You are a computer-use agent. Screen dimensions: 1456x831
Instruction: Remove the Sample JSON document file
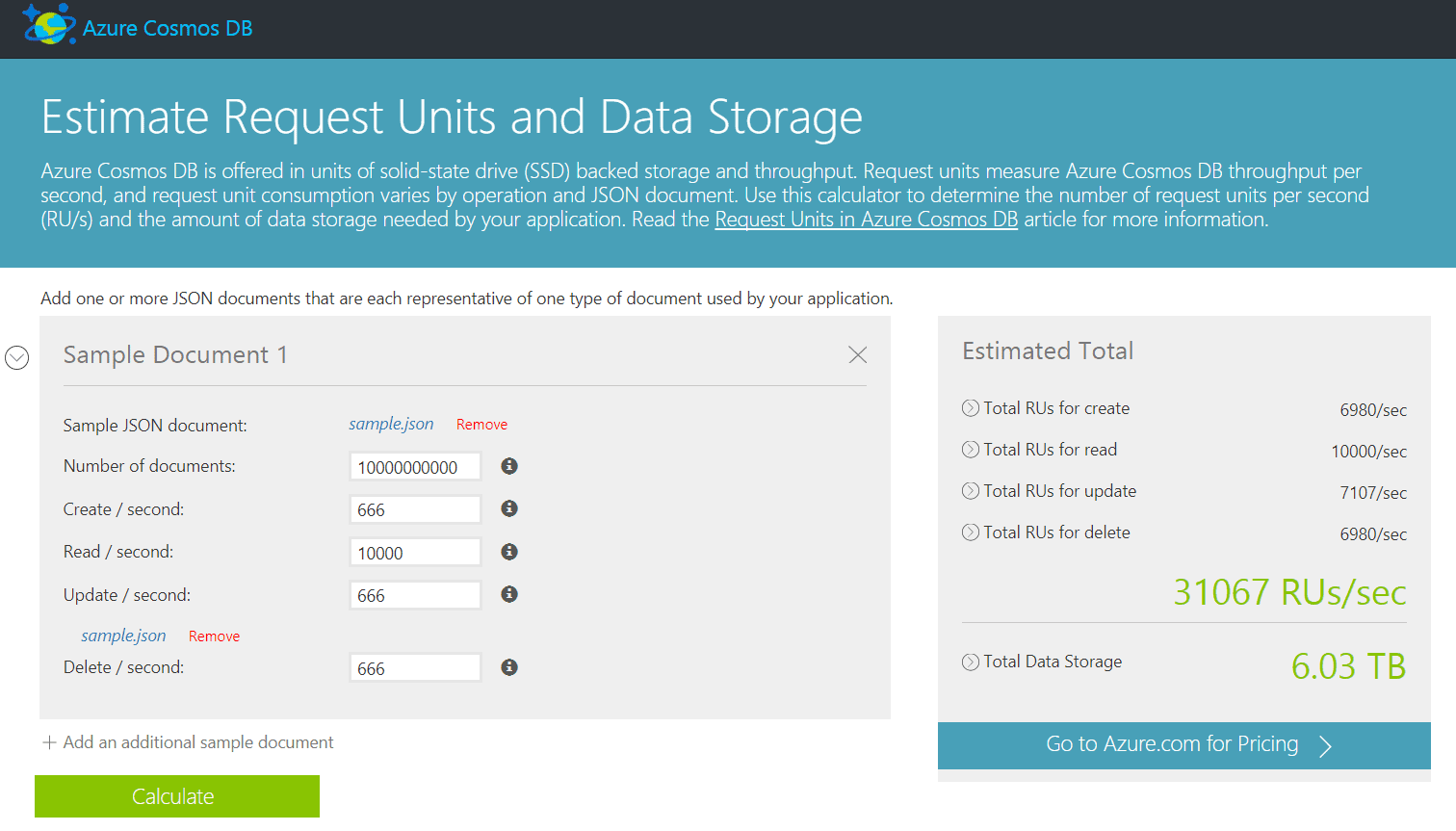coord(481,425)
